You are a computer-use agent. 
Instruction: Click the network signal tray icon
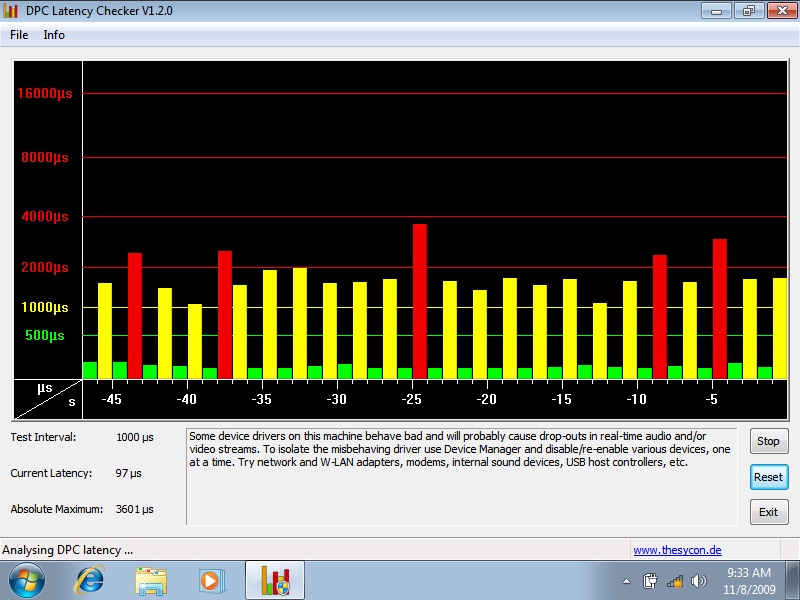[675, 581]
